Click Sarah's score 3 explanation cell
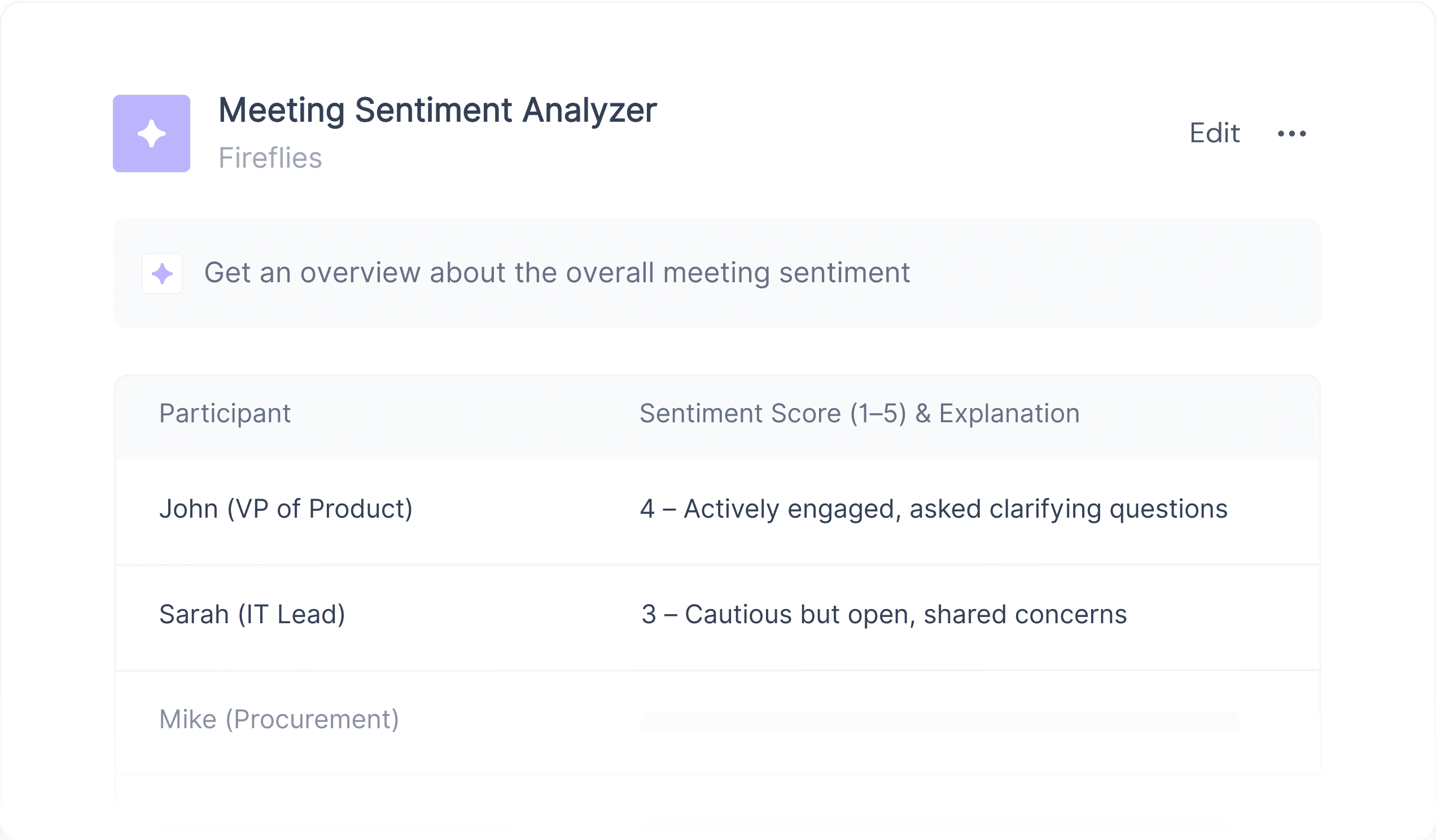The width and height of the screenshot is (1436, 840). (883, 614)
